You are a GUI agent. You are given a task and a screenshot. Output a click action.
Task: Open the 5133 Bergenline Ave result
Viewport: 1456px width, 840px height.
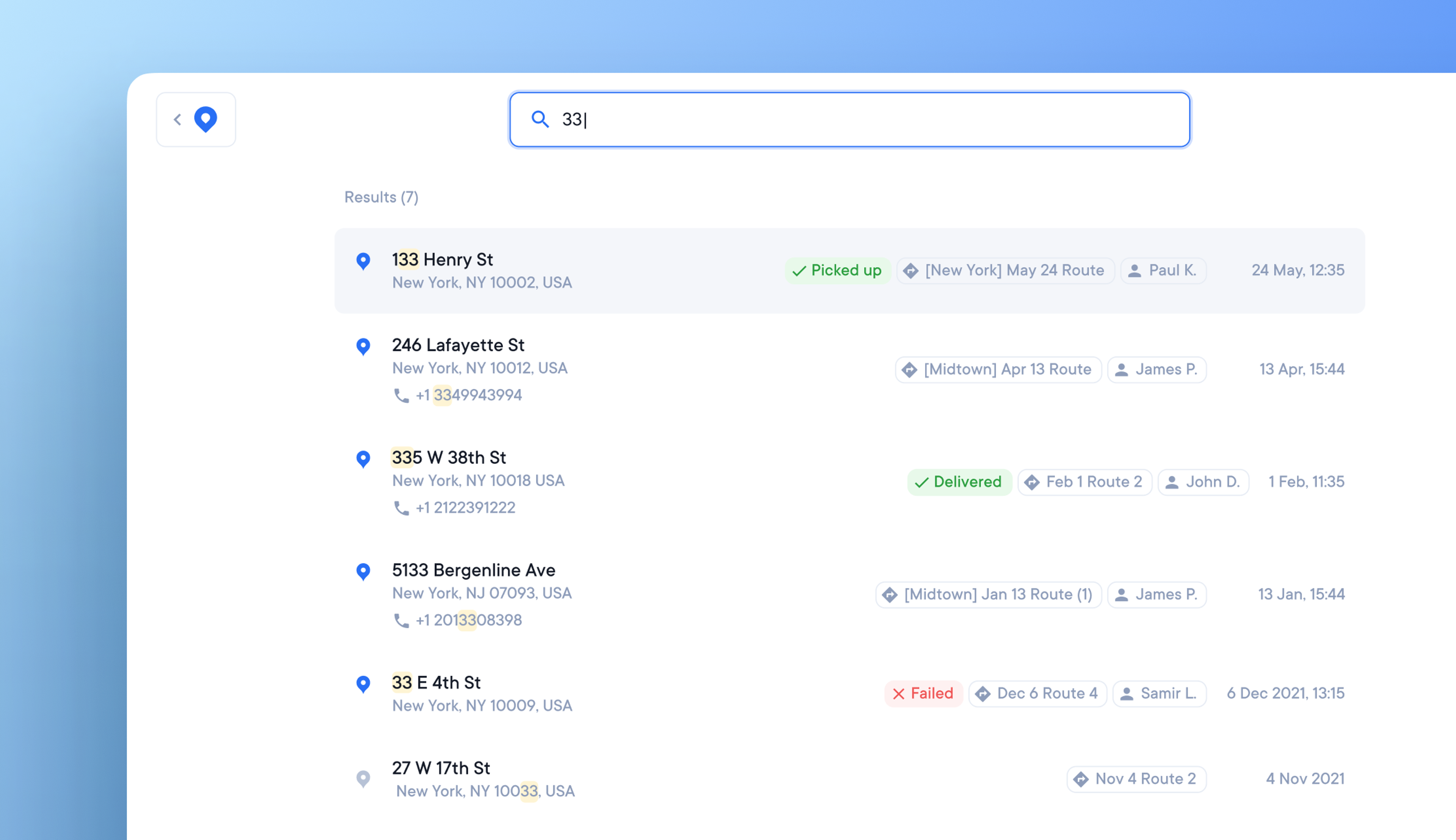click(849, 594)
